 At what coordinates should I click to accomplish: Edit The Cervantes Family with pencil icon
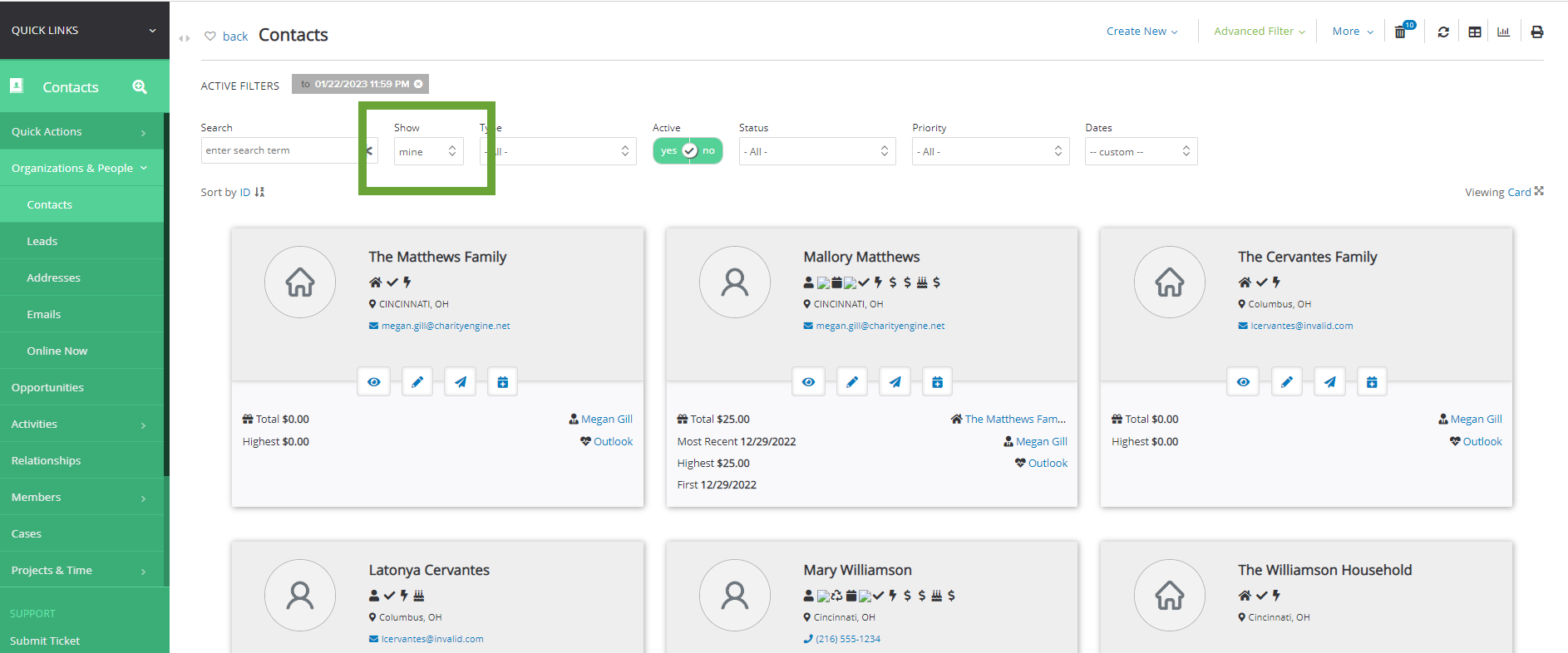1287,382
